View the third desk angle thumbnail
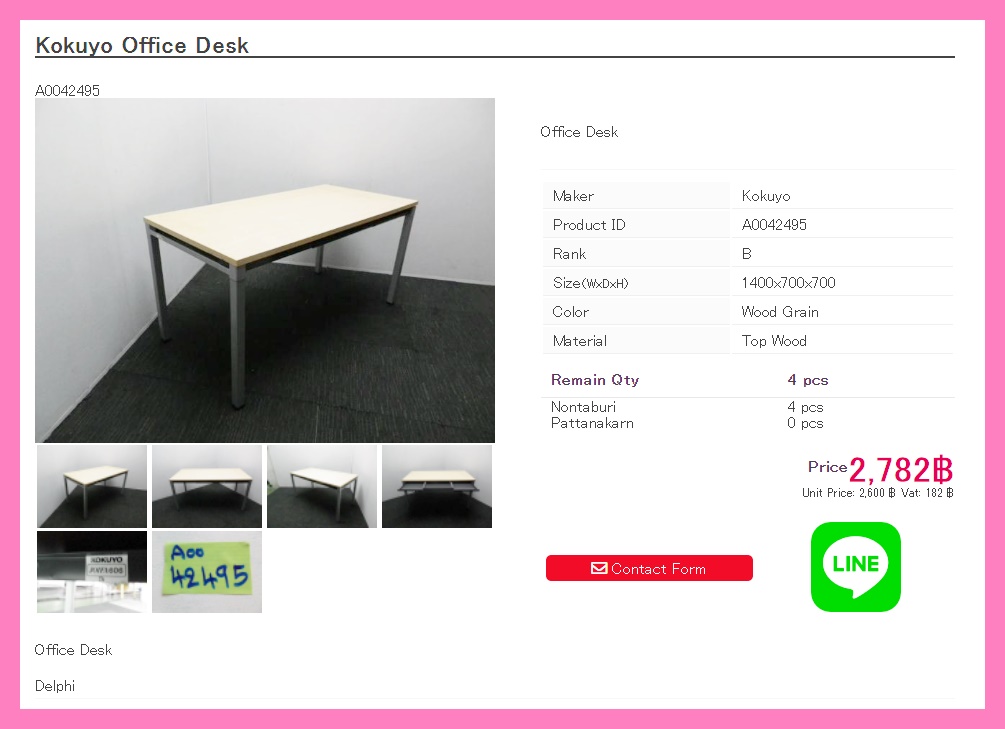This screenshot has height=729, width=1005. pos(322,487)
